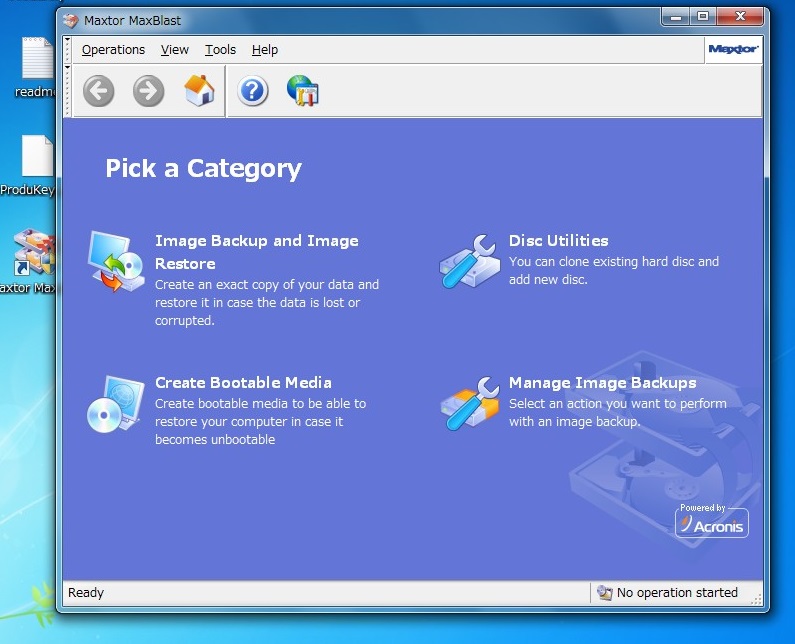Click the Create Bootable Media CD icon
The image size is (795, 644).
point(116,404)
